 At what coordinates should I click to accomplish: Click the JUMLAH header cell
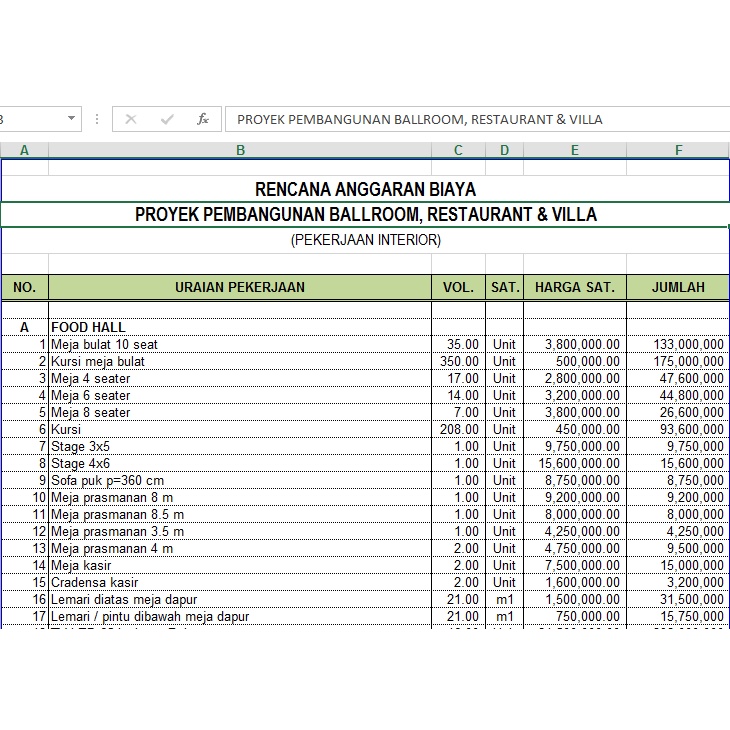click(x=678, y=287)
